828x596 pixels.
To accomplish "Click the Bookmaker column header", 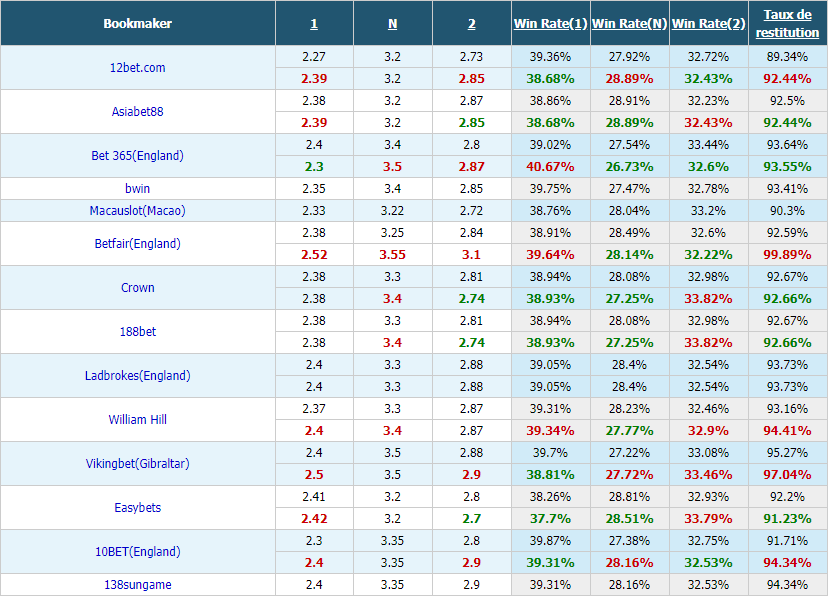I will tap(137, 23).
